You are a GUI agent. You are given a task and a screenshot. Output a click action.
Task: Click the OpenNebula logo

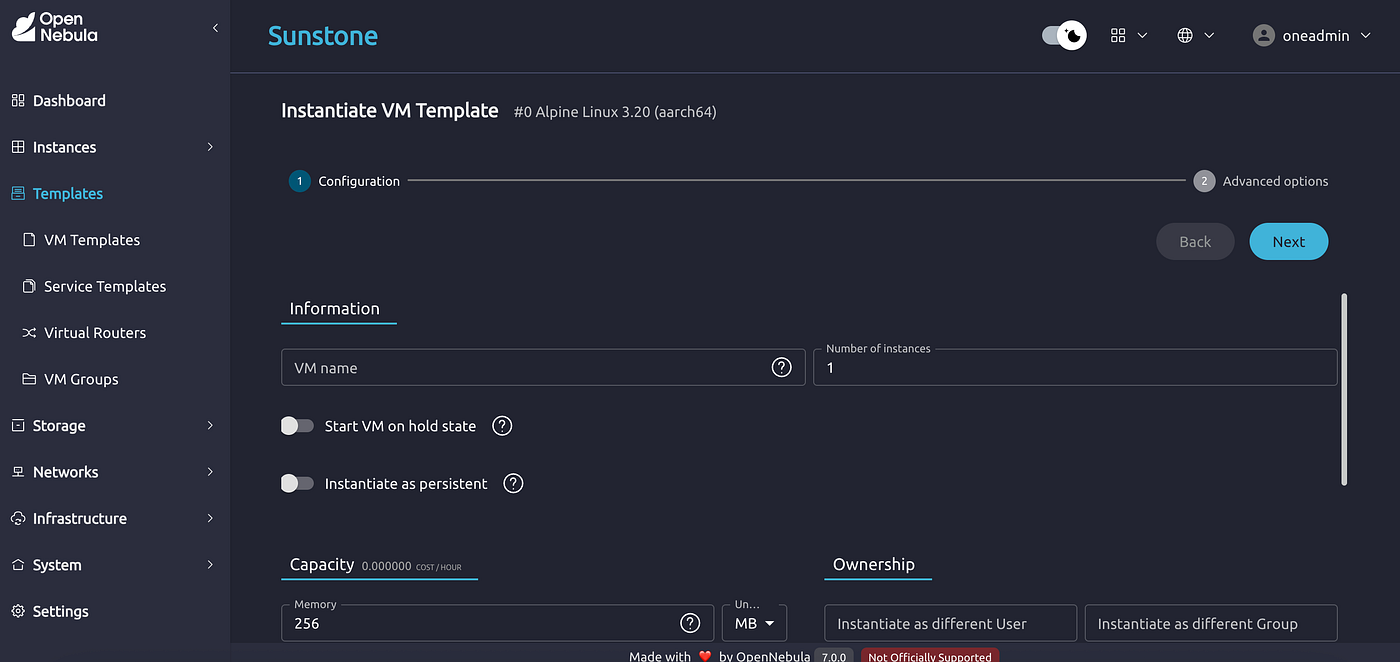55,28
